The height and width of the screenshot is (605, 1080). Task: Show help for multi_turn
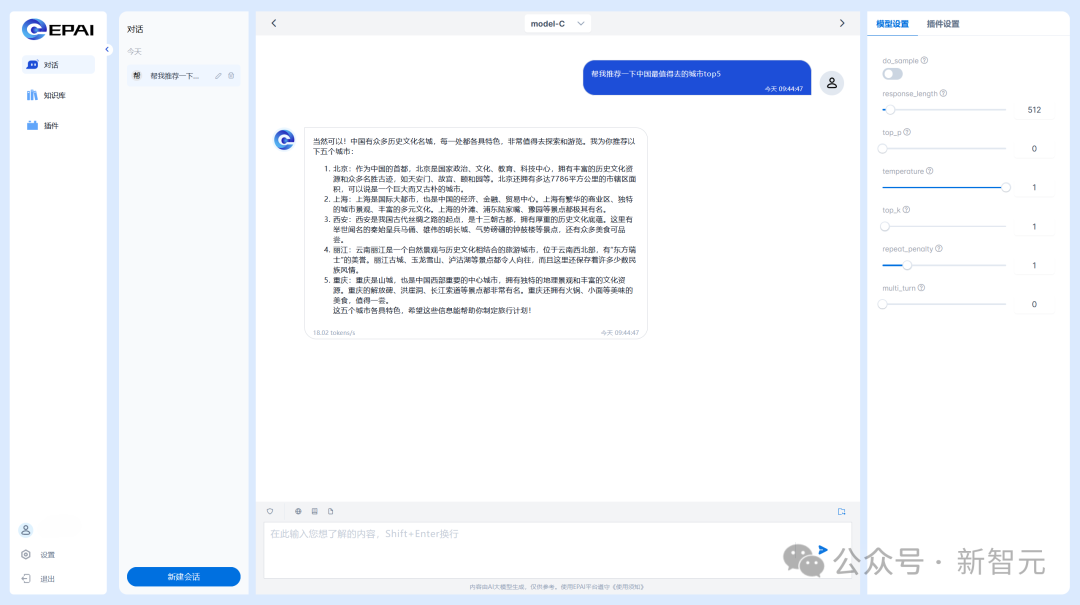[922, 288]
